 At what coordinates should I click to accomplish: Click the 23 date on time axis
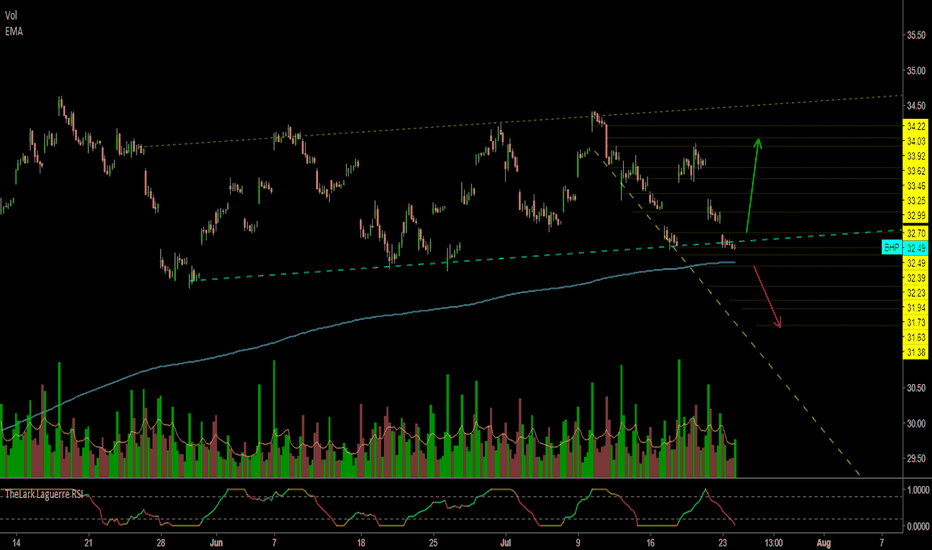(723, 542)
